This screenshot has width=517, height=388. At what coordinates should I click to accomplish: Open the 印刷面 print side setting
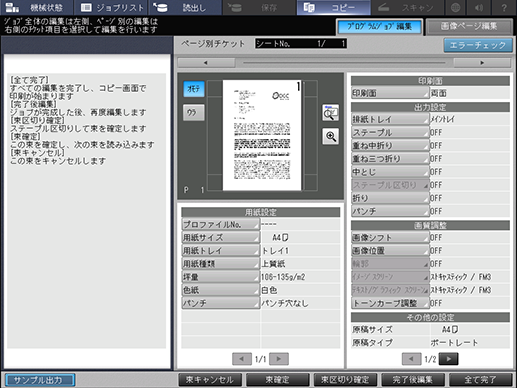pos(390,93)
